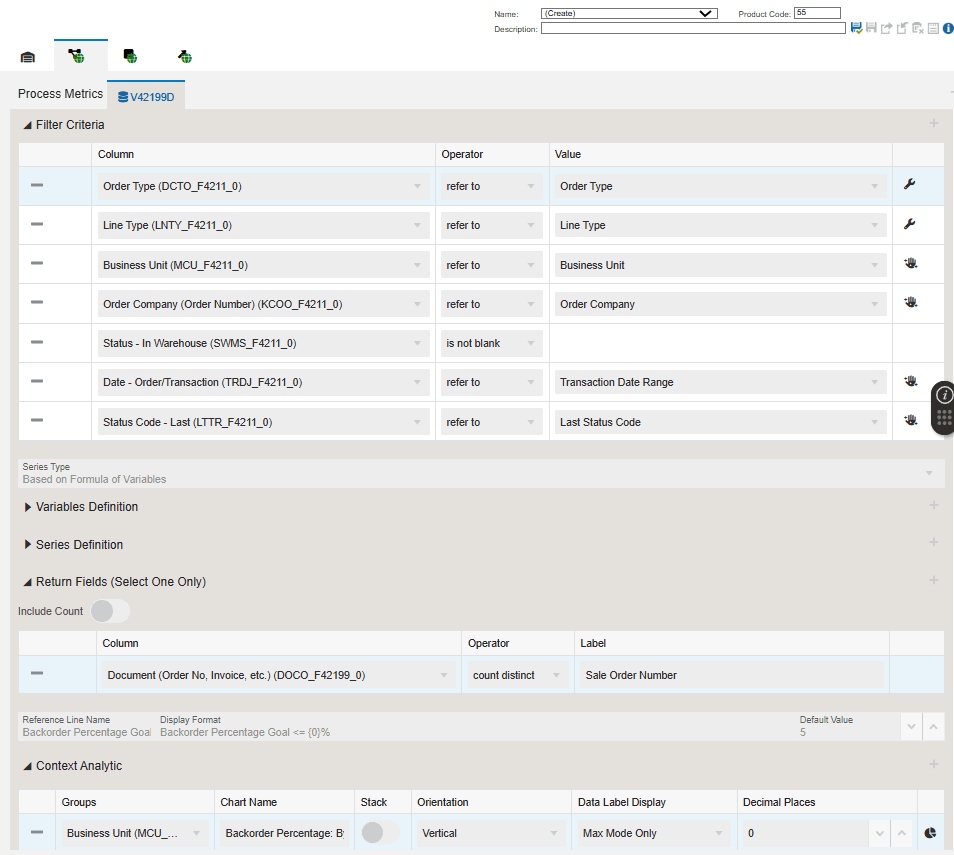Click the plus button to add a filter criterion
Screen dimensions: 954x855
tap(934, 123)
